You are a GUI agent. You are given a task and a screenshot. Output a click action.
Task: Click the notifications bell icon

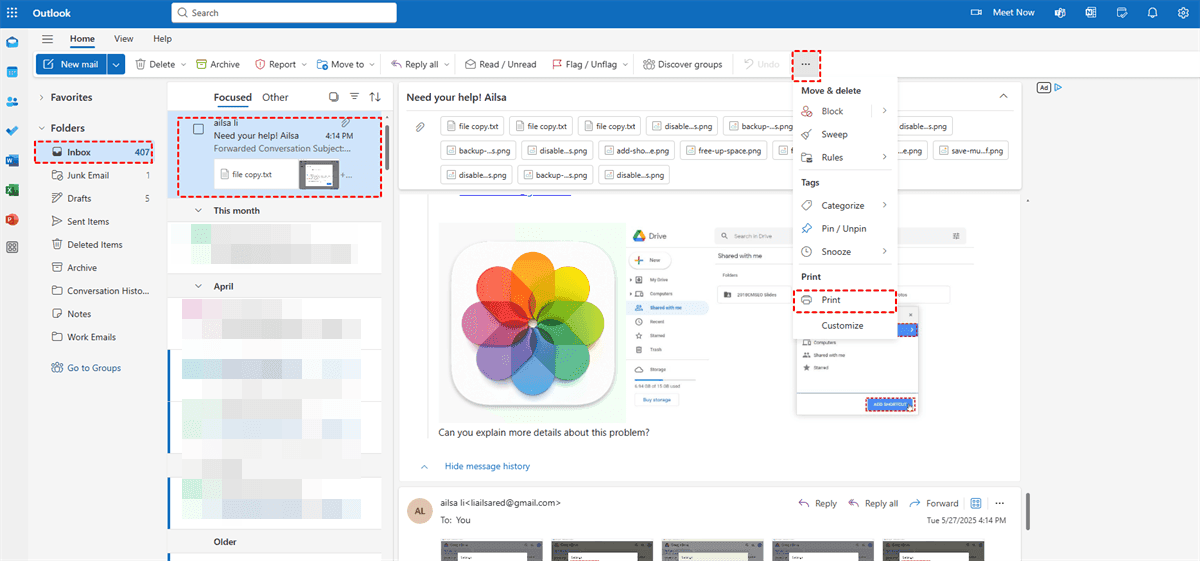click(1152, 13)
